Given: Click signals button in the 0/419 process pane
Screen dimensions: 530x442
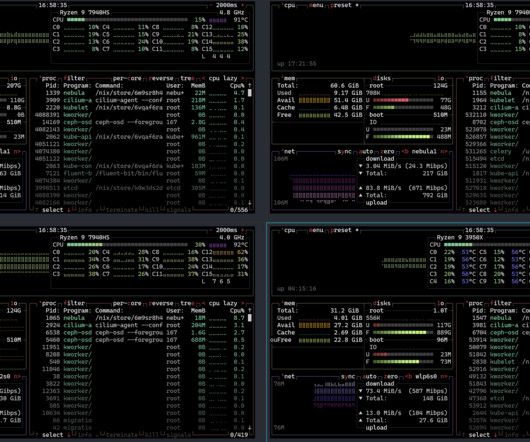Looking at the screenshot, I should tap(178, 435).
